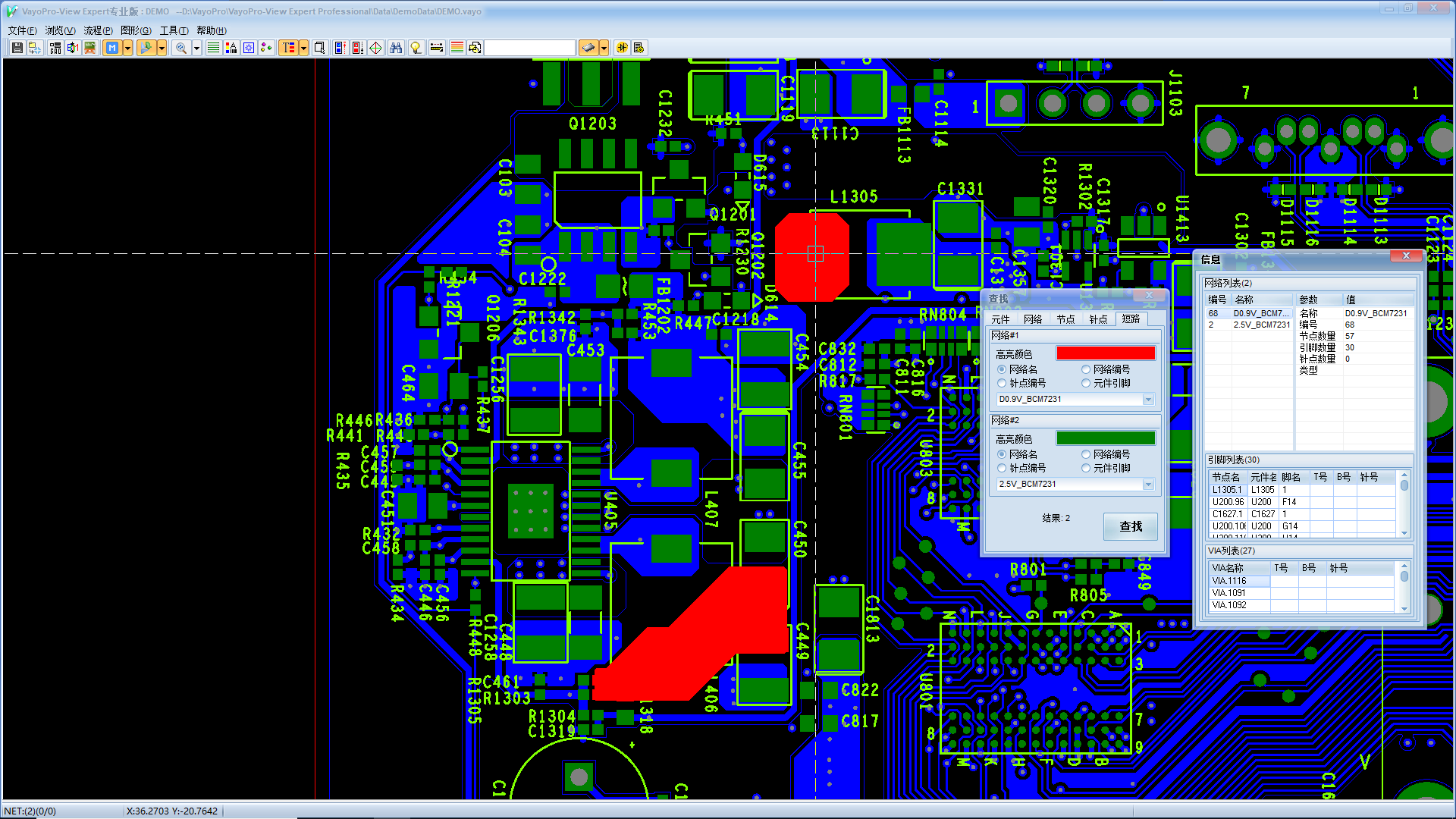
Task: Switch to the 元件 tab
Action: [x=1000, y=319]
